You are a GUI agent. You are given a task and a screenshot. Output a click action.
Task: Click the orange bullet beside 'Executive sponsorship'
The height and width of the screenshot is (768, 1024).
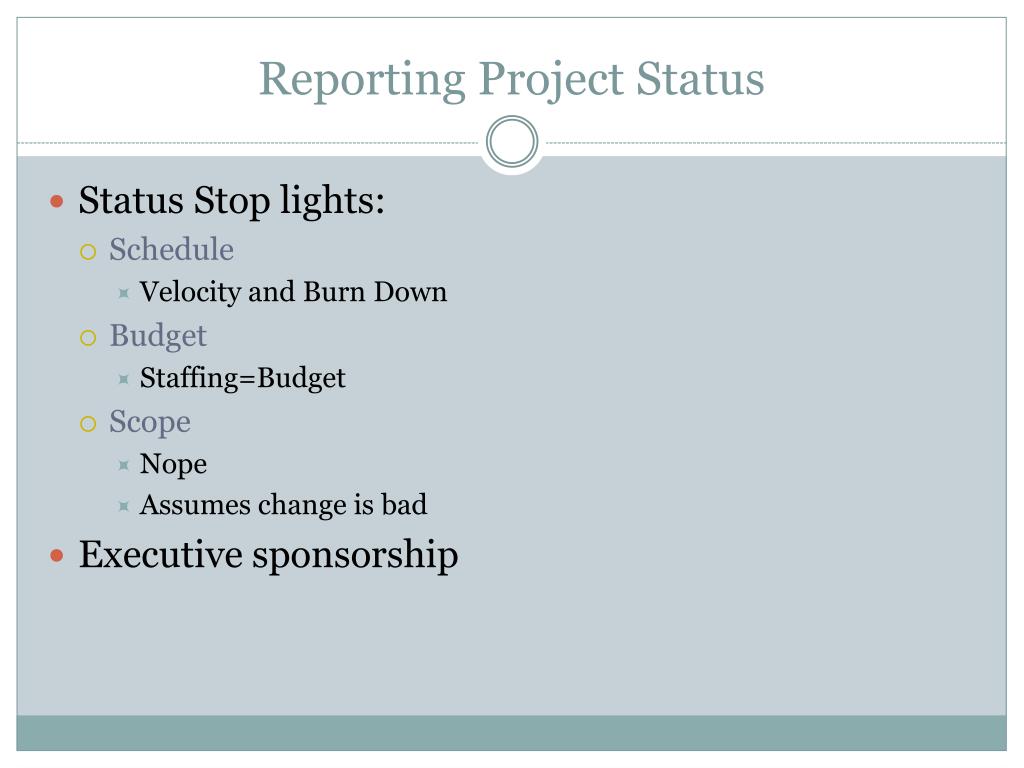tap(57, 556)
